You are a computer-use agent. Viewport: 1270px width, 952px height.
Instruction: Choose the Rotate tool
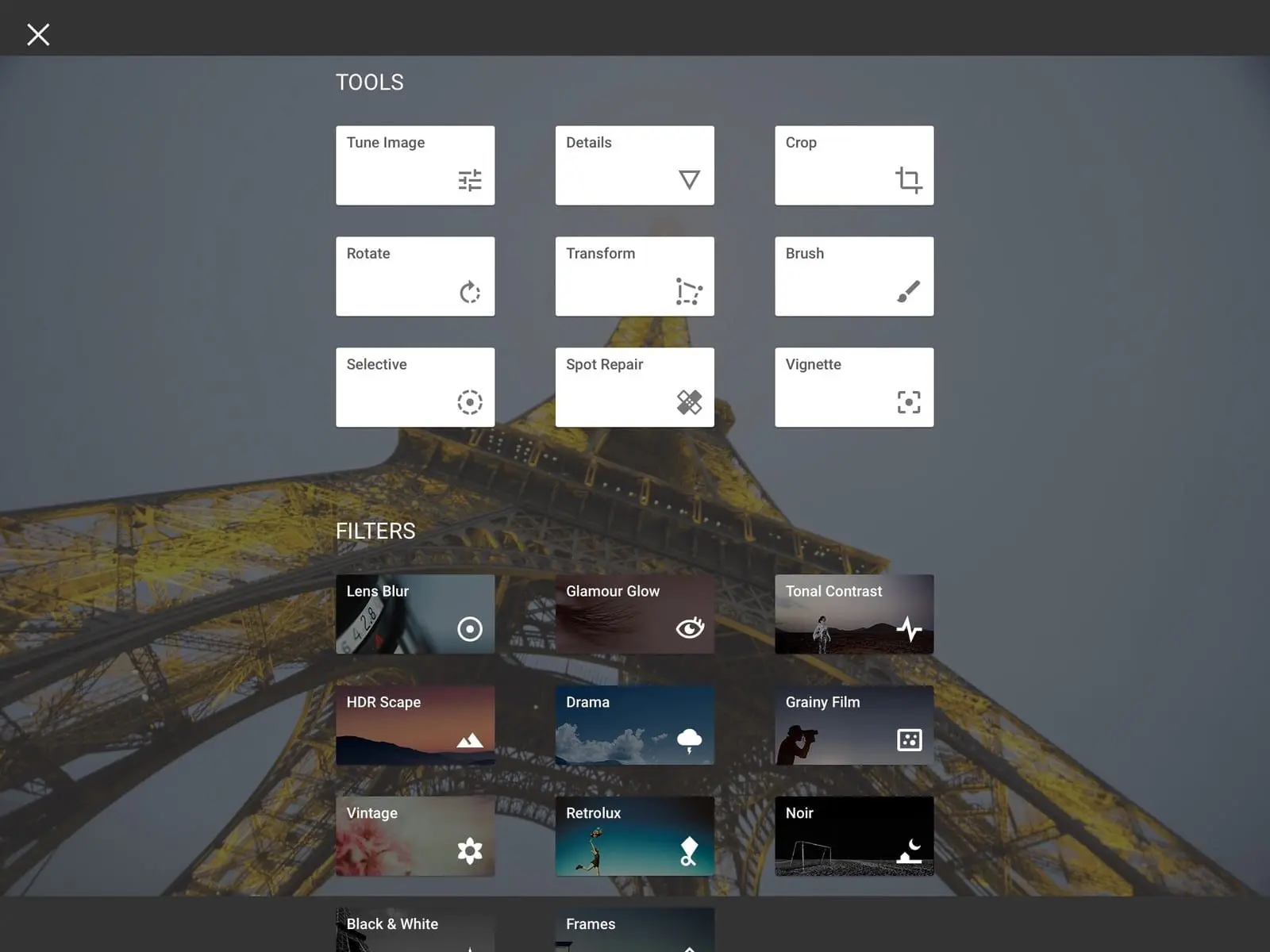pos(414,276)
